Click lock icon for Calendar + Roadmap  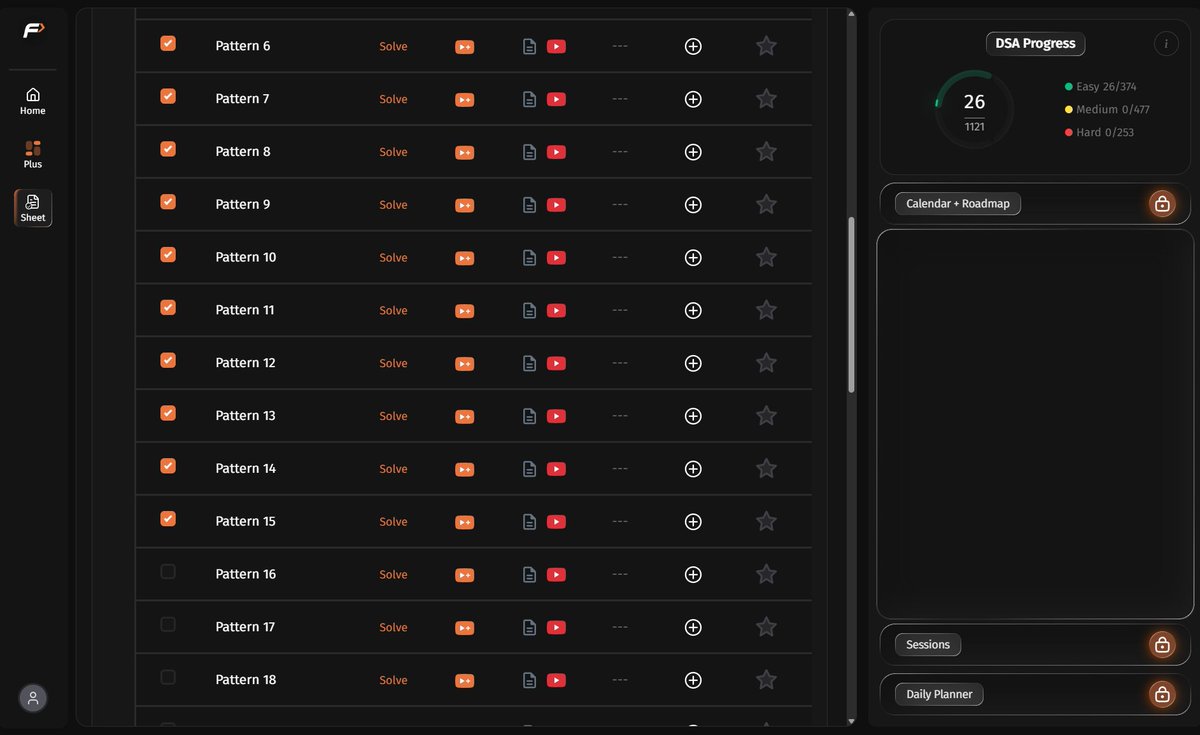(1162, 204)
